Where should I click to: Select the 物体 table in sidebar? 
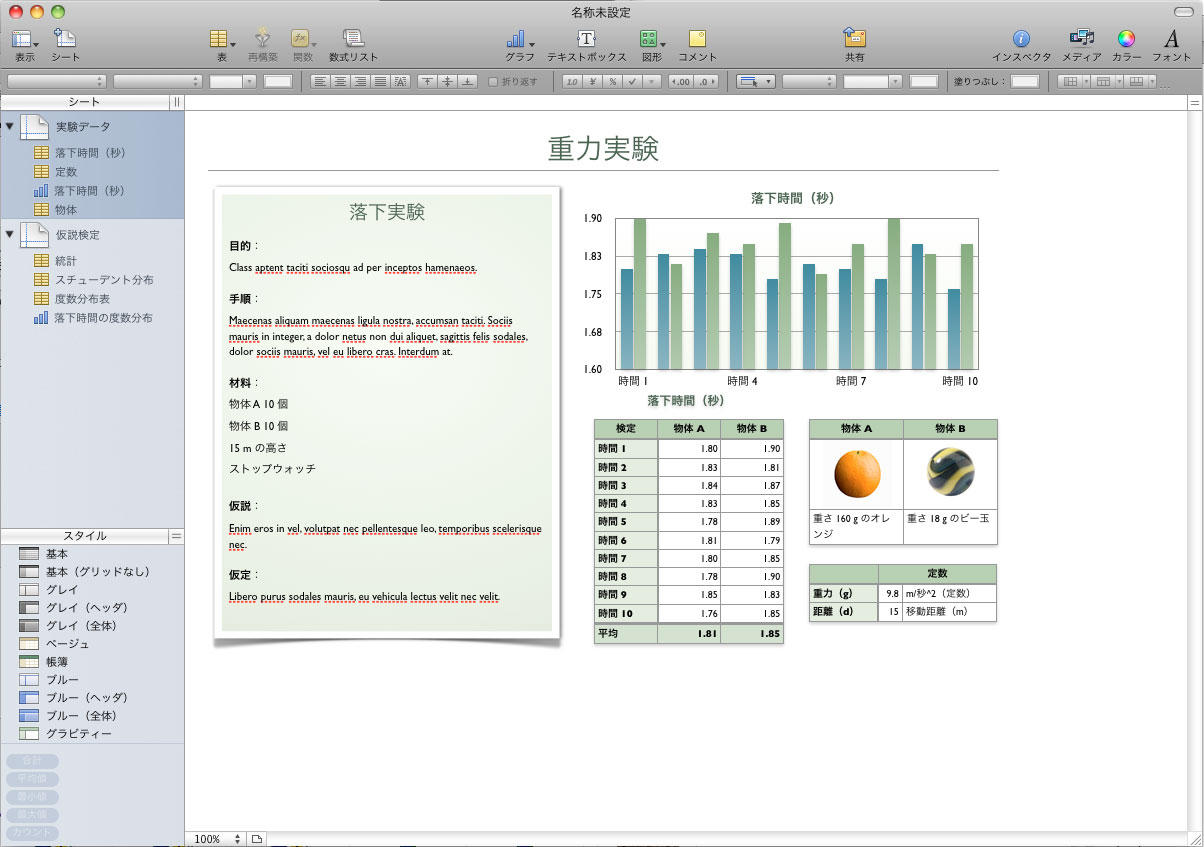click(x=66, y=210)
